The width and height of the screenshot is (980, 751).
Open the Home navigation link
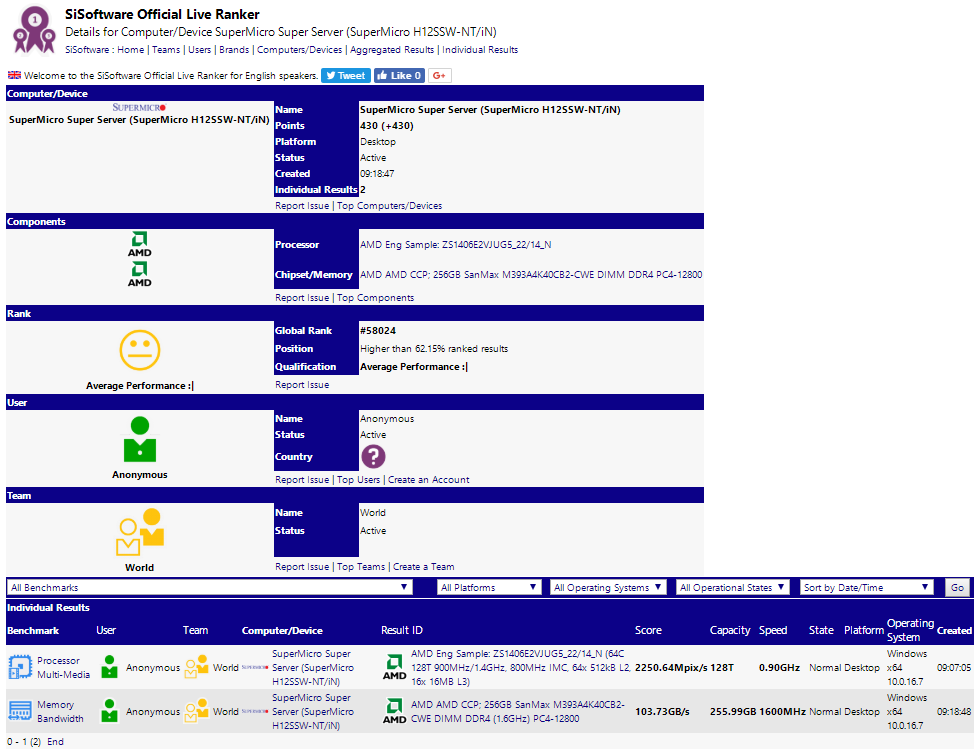(x=131, y=50)
